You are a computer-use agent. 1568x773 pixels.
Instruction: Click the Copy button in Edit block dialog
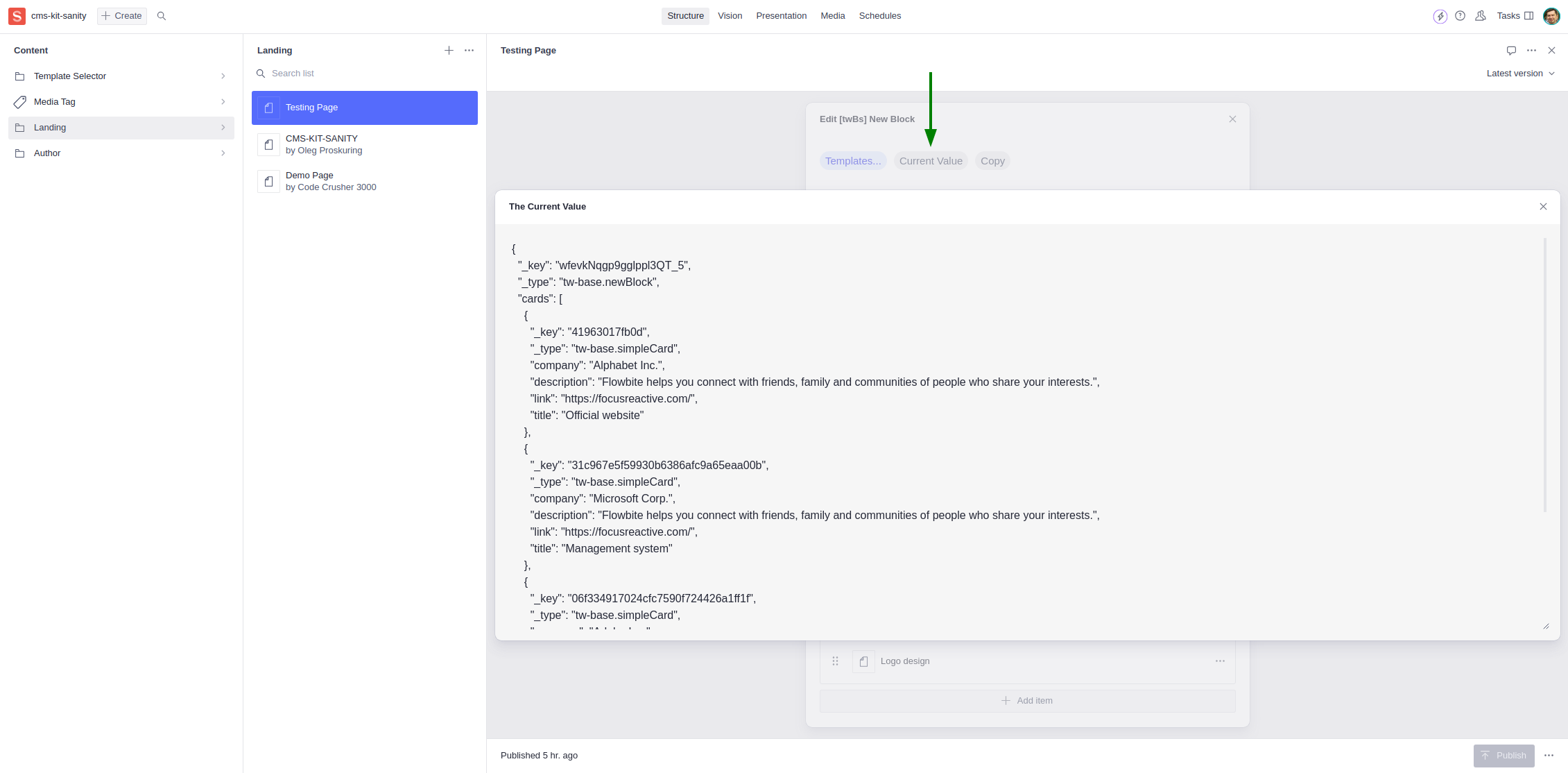click(x=993, y=161)
